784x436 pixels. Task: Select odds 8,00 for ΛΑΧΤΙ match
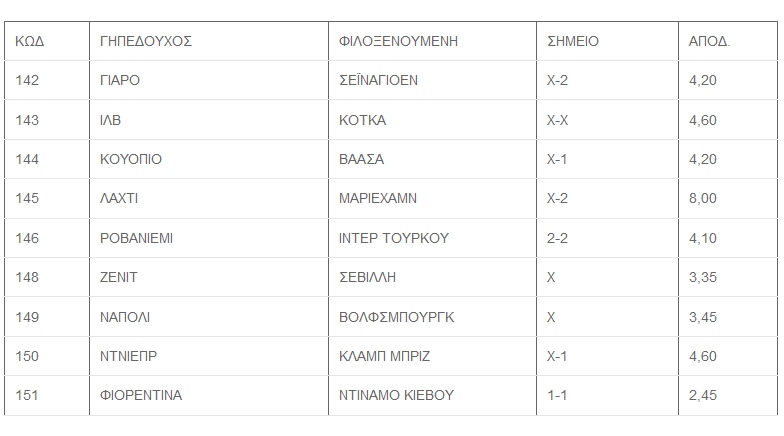click(703, 198)
